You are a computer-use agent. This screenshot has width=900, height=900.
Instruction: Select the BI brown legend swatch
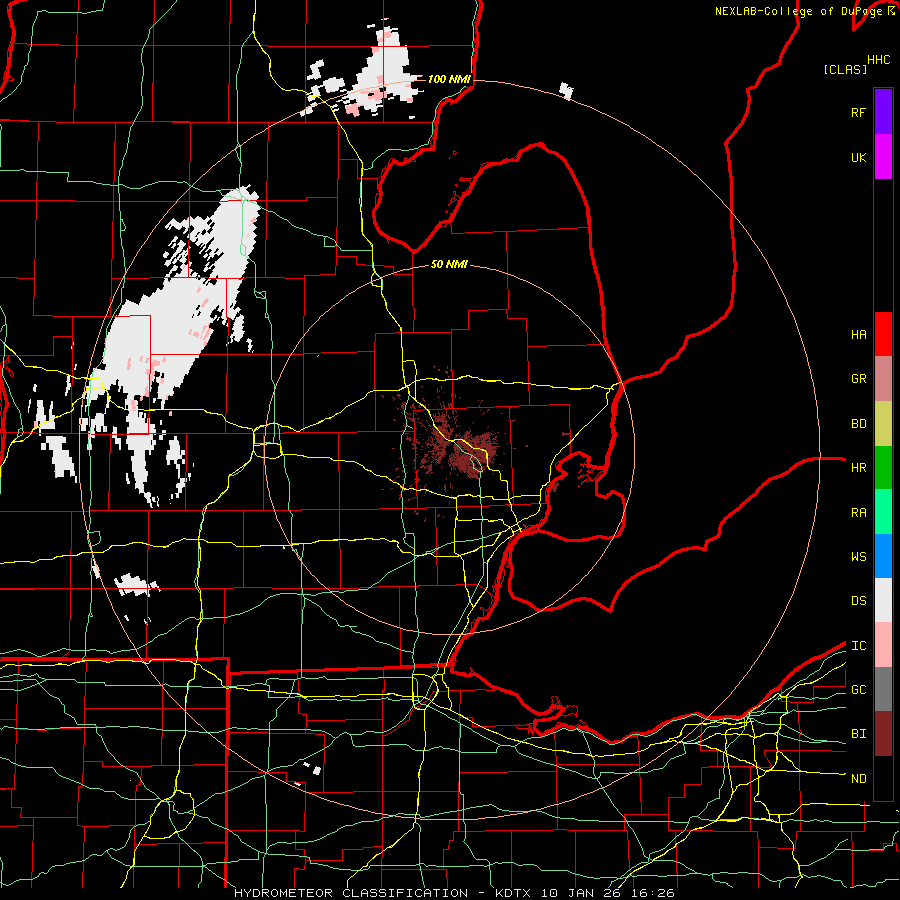tap(883, 734)
